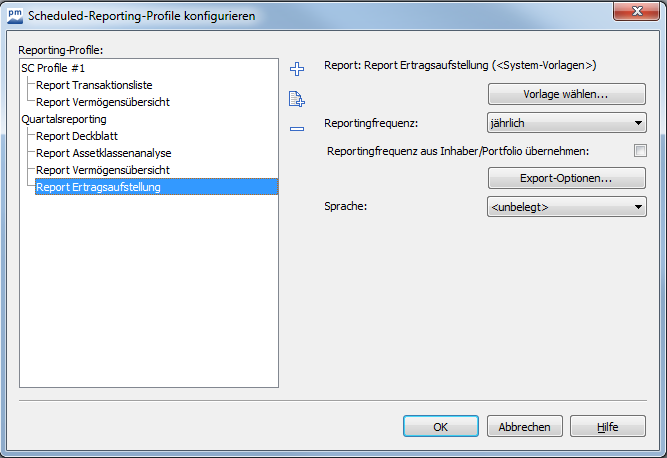Enable Reportingfrequenz aus Inhaber/Portfolio übernehmen checkbox
The height and width of the screenshot is (458, 667).
point(640,151)
